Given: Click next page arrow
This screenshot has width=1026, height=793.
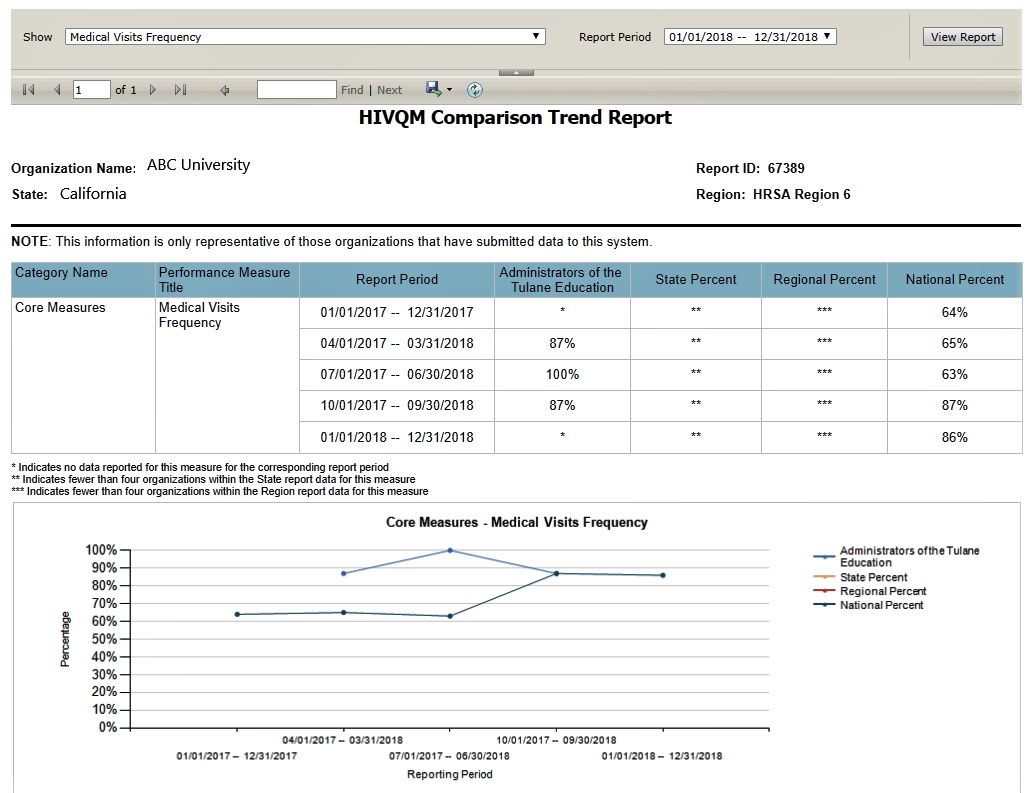Looking at the screenshot, I should (x=153, y=90).
